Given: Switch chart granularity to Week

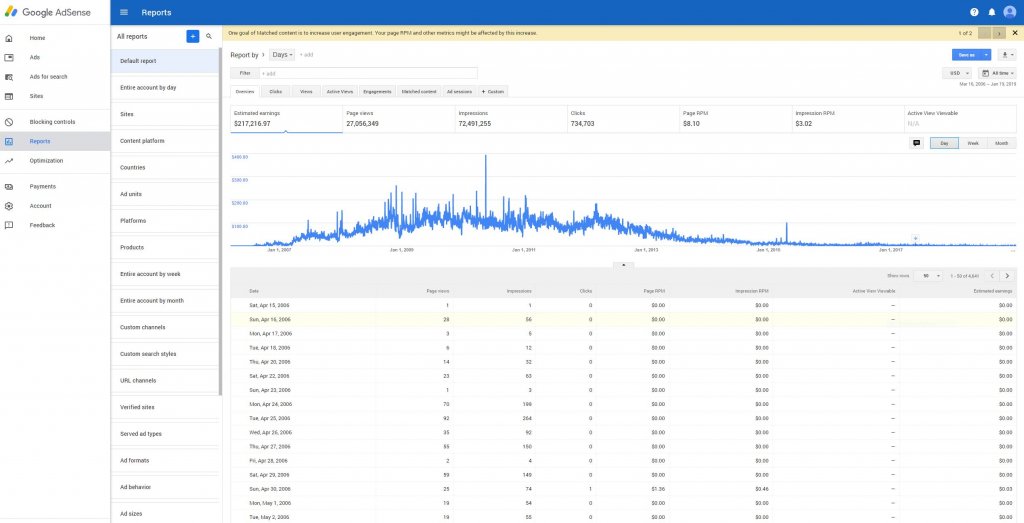Looking at the screenshot, I should tap(972, 143).
